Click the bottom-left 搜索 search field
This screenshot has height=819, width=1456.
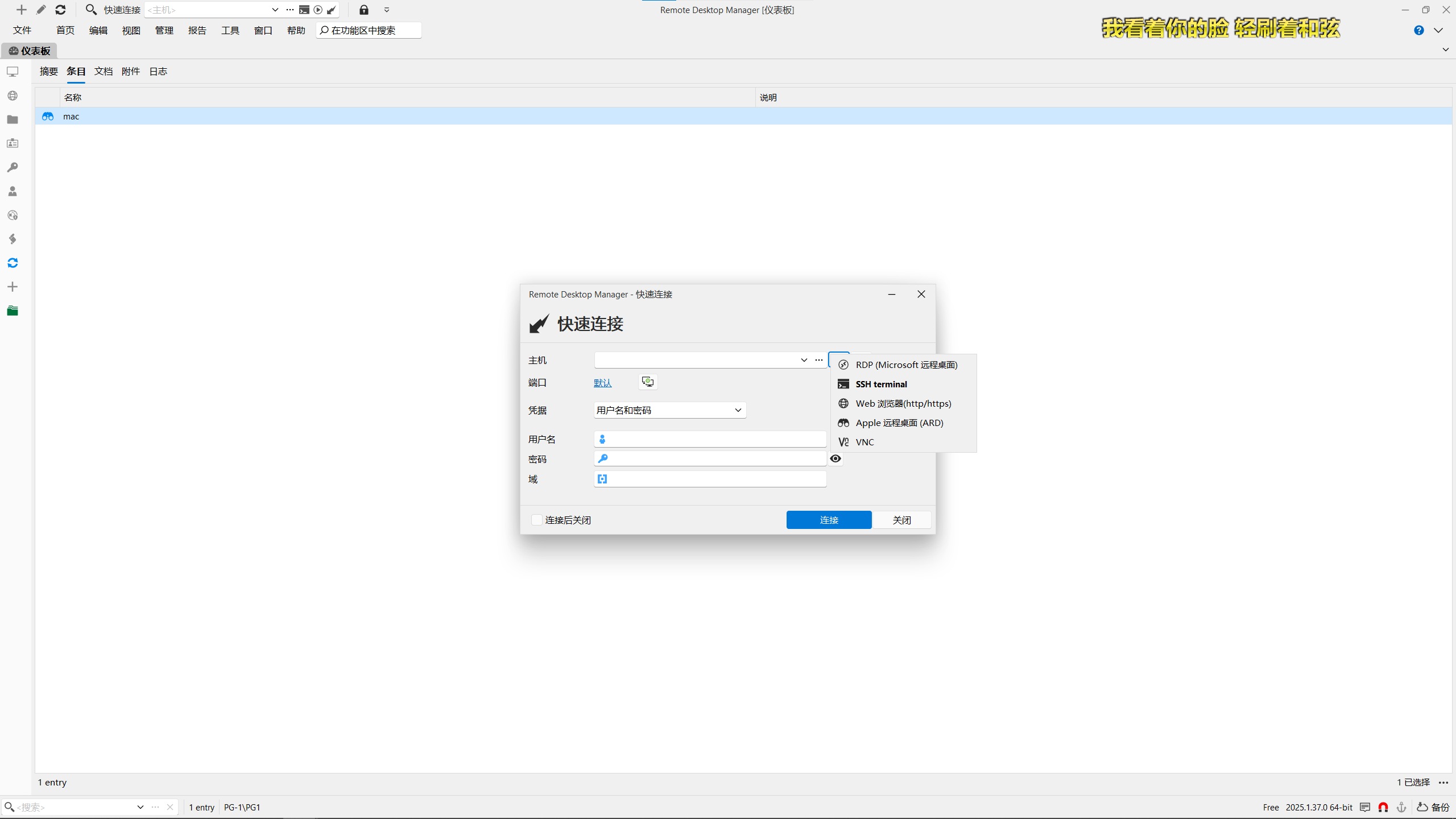pyautogui.click(x=74, y=807)
